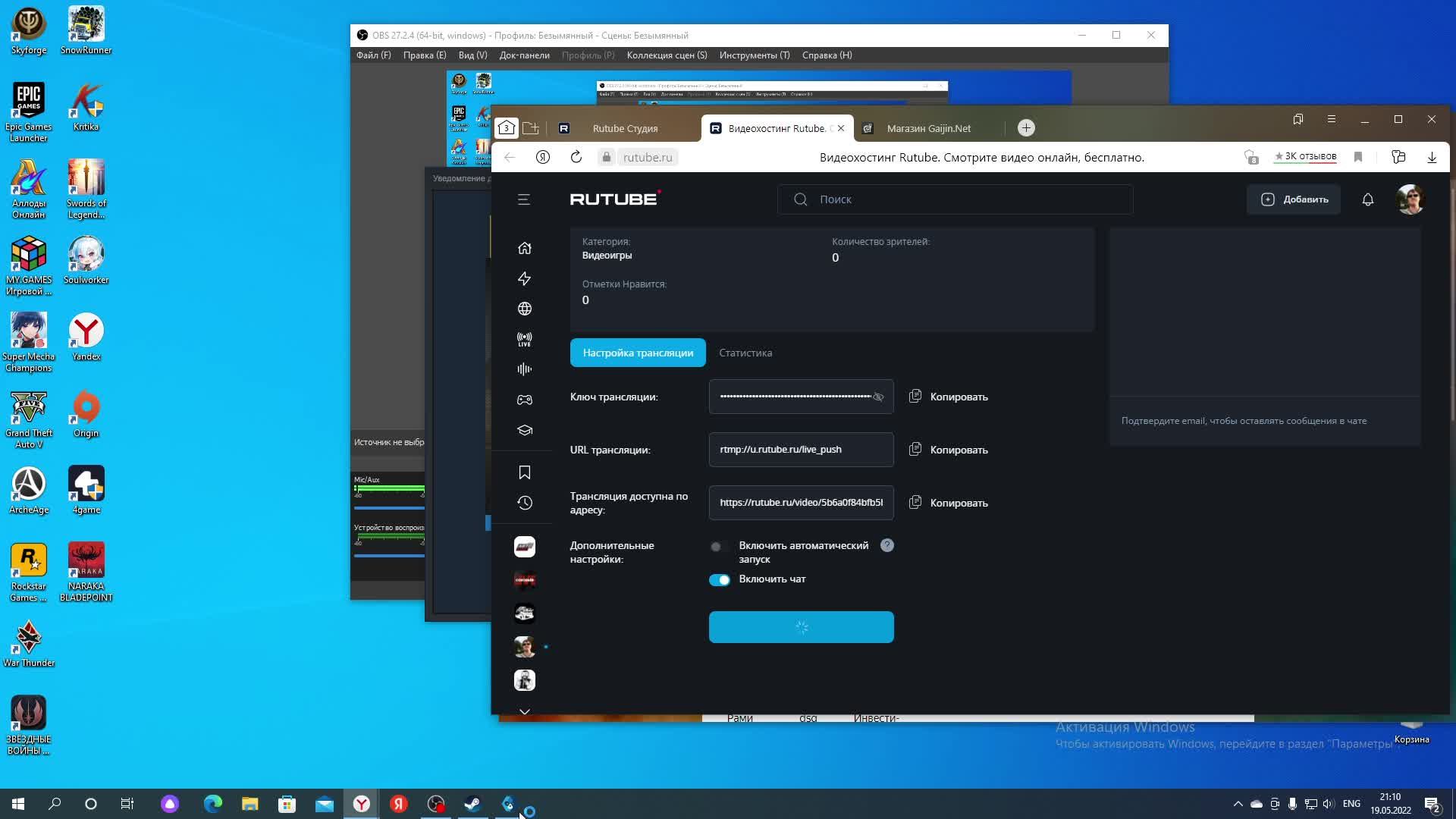Switch to the Статистика tab

745,353
